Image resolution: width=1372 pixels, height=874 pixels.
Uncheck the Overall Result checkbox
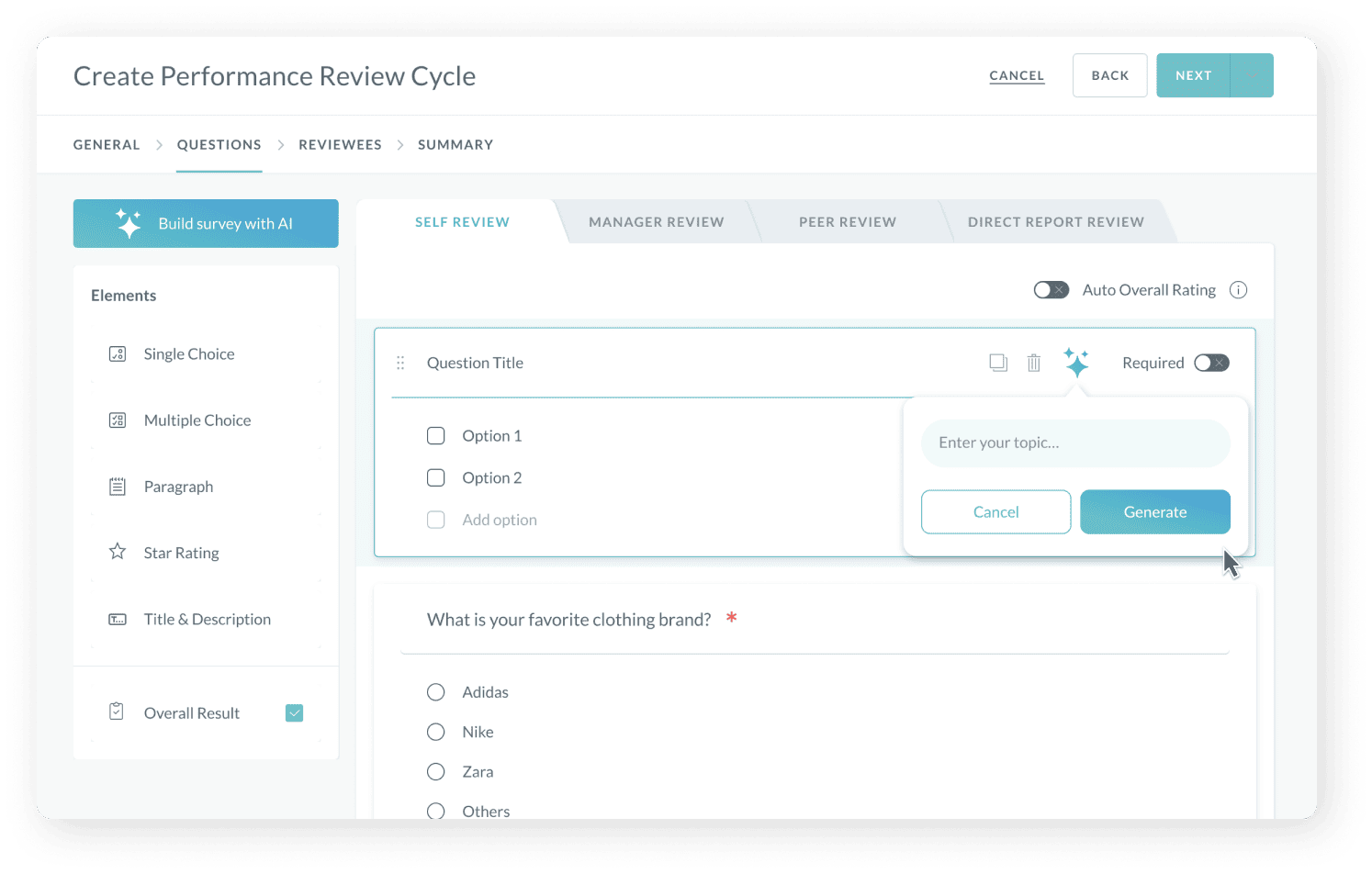click(294, 713)
